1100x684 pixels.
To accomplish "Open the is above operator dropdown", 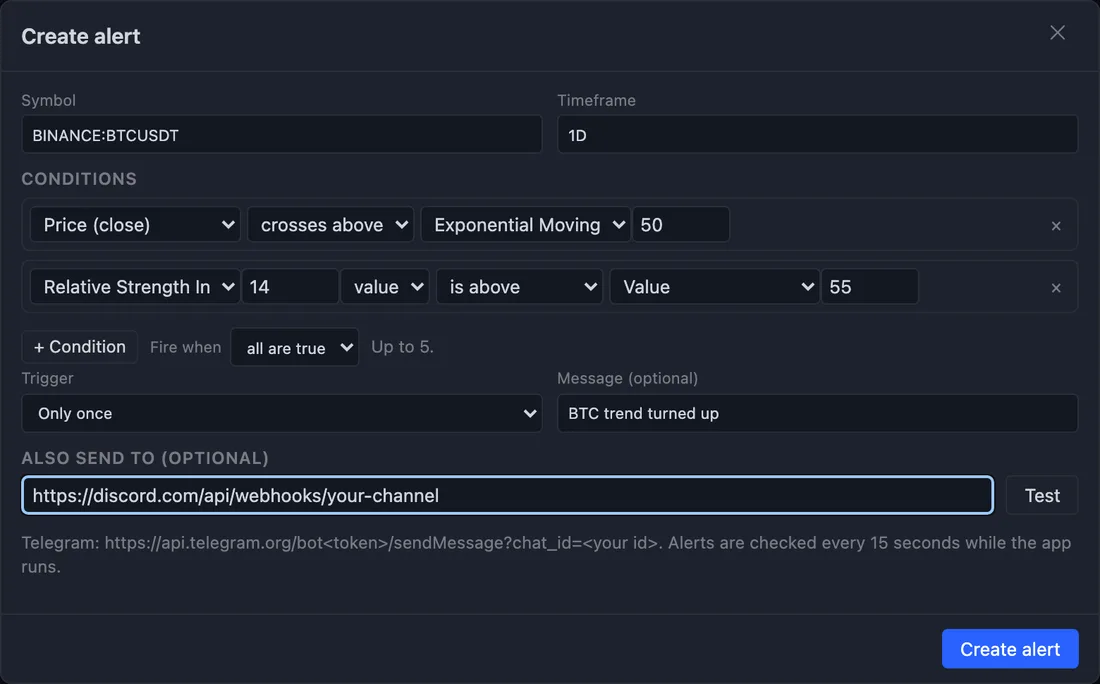I will [x=519, y=286].
